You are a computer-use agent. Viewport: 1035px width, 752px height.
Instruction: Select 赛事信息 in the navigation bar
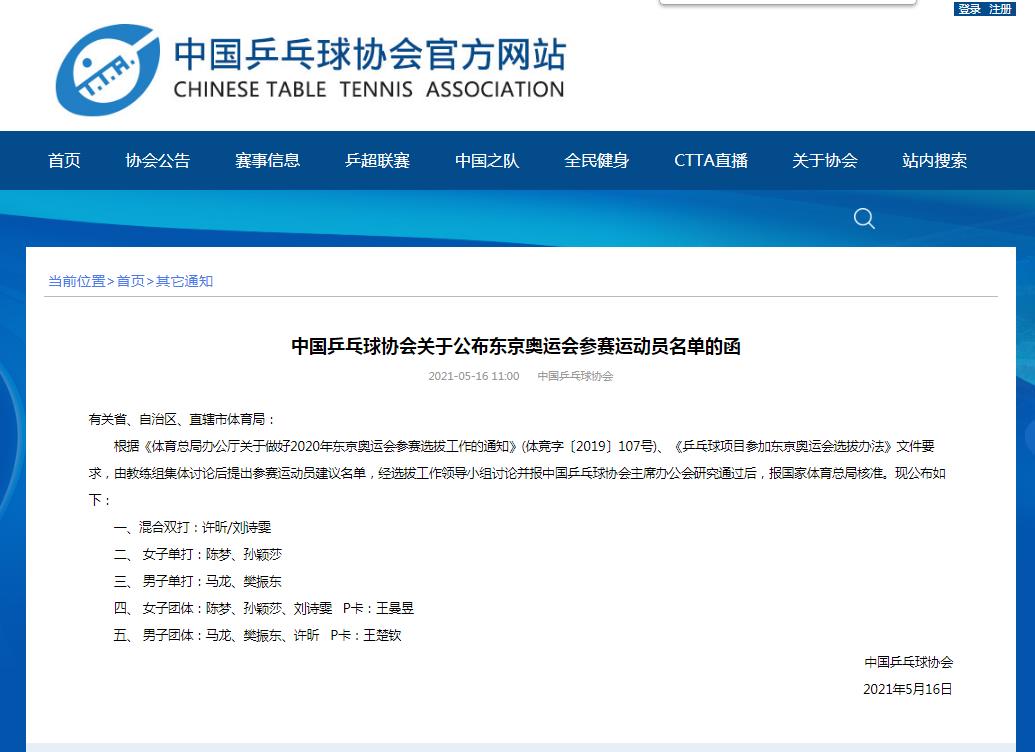point(267,160)
